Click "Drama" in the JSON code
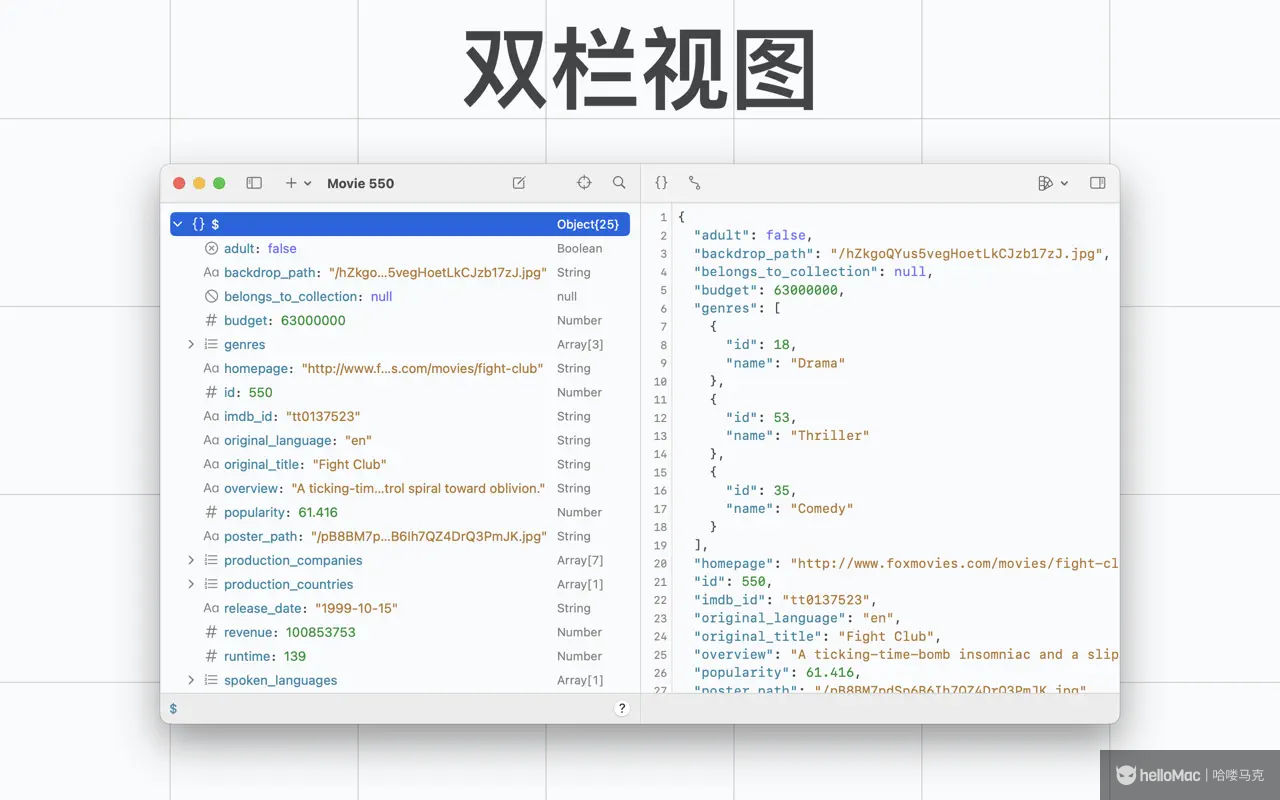The width and height of the screenshot is (1280, 800). 818,363
